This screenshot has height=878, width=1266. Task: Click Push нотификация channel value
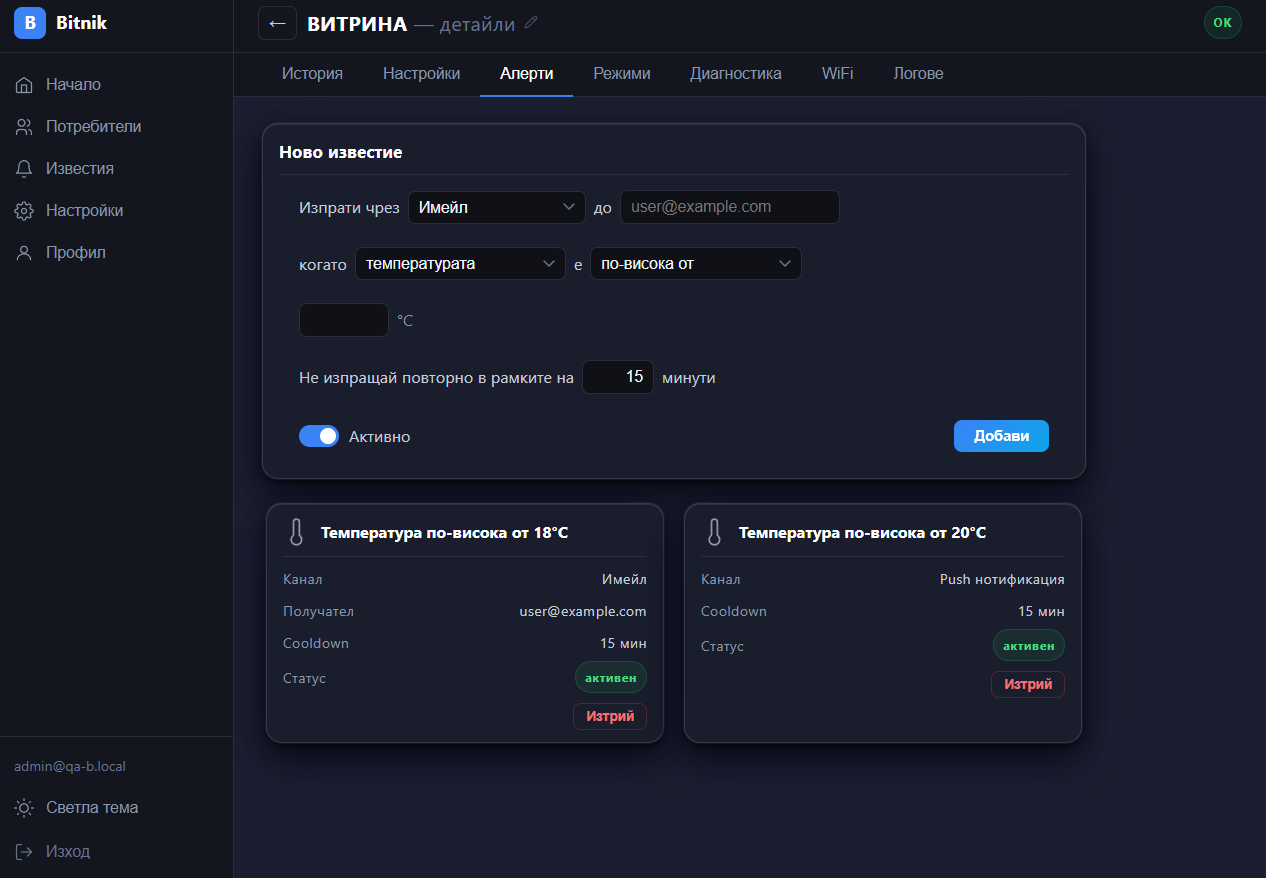(x=1002, y=579)
